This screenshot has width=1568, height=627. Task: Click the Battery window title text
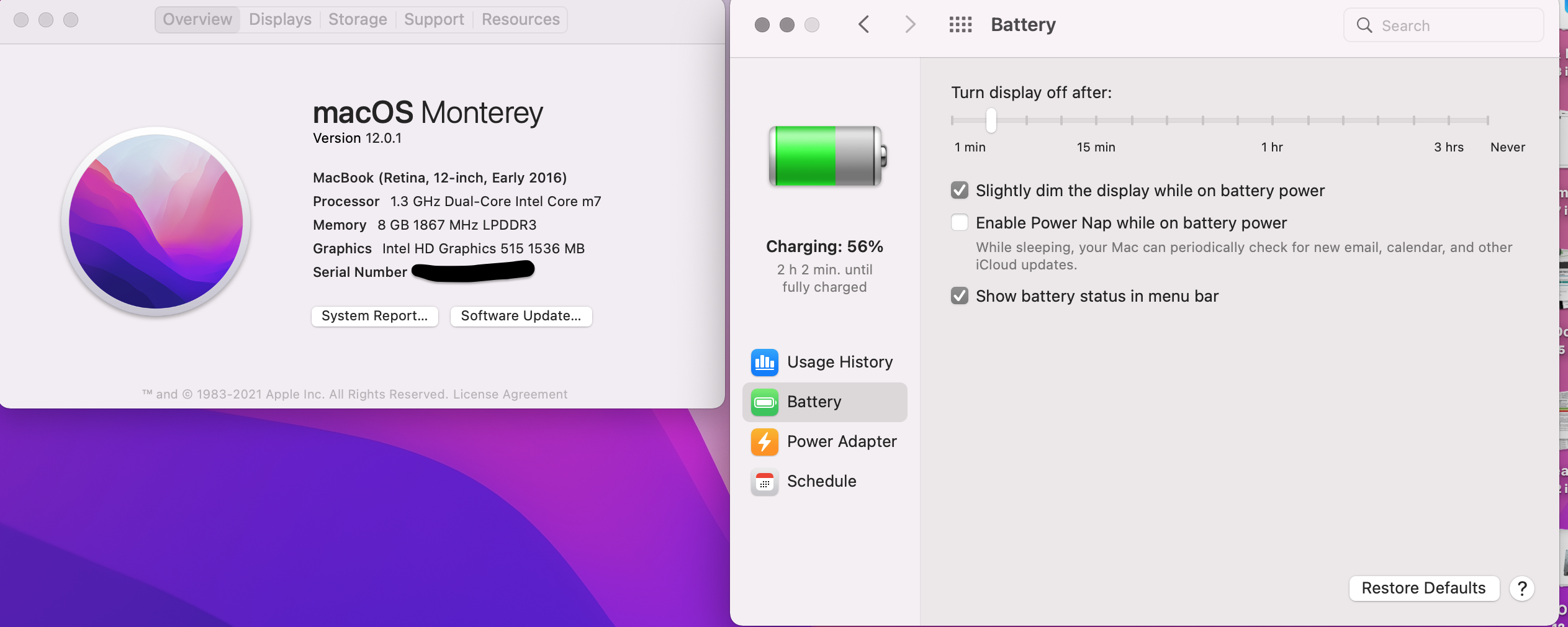tap(1023, 25)
